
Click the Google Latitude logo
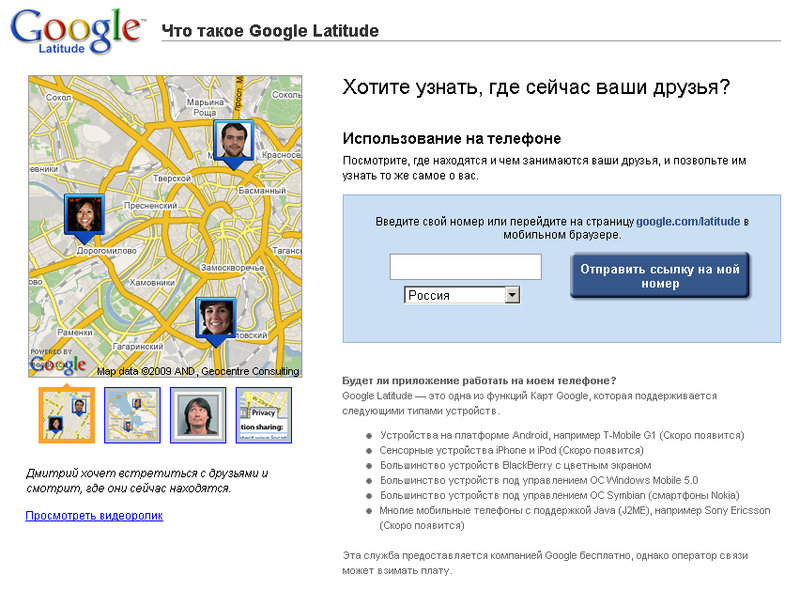tap(77, 32)
